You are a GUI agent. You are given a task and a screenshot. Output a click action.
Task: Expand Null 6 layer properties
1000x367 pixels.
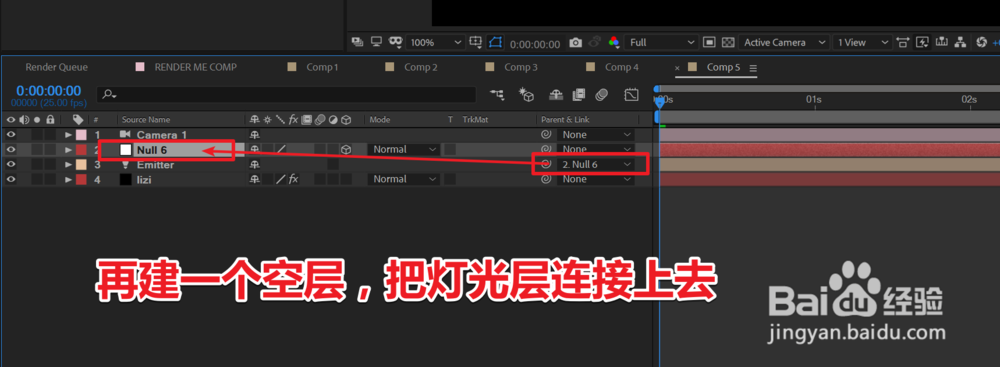click(x=68, y=149)
